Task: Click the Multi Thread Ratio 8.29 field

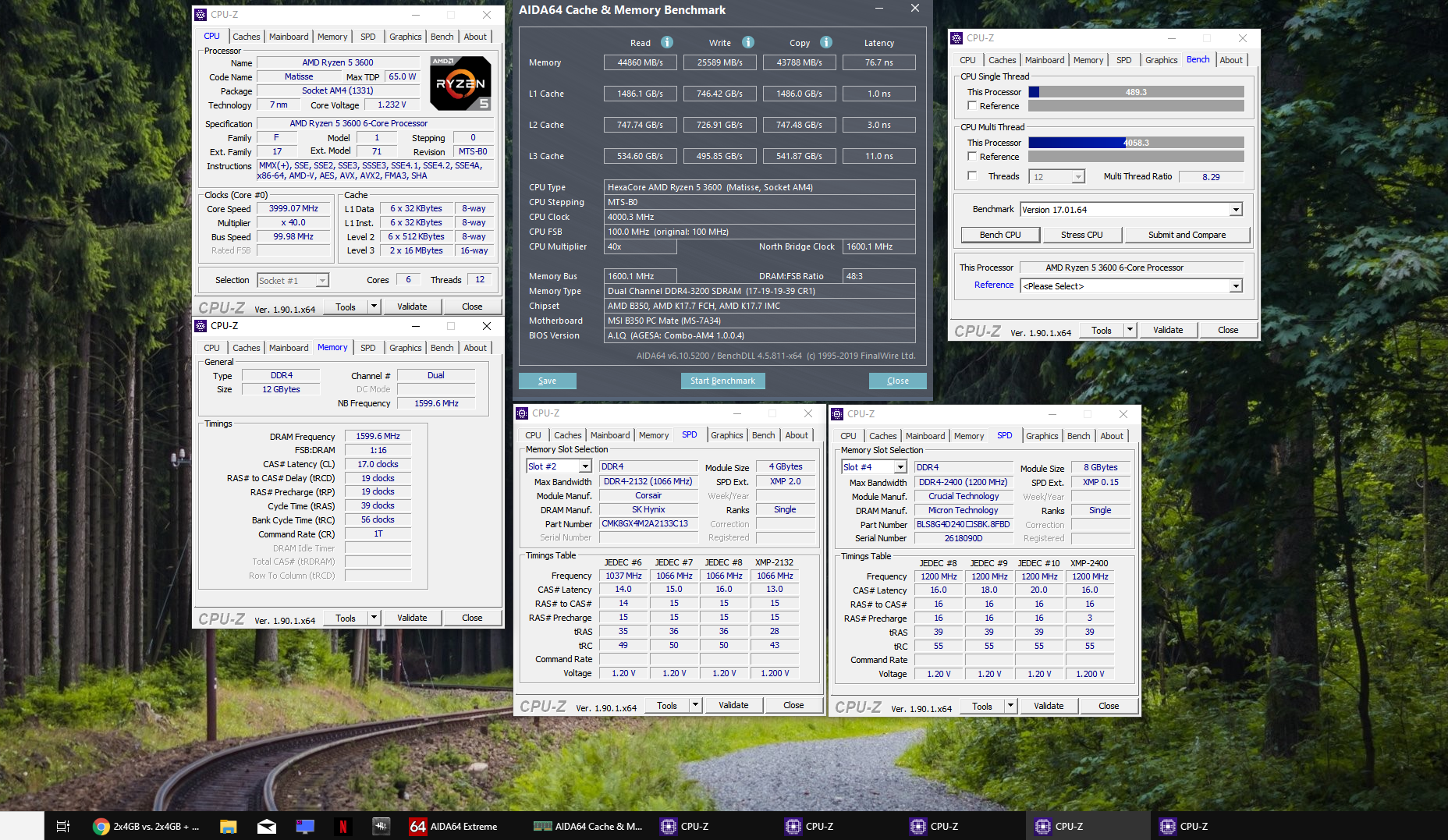Action: point(1211,177)
